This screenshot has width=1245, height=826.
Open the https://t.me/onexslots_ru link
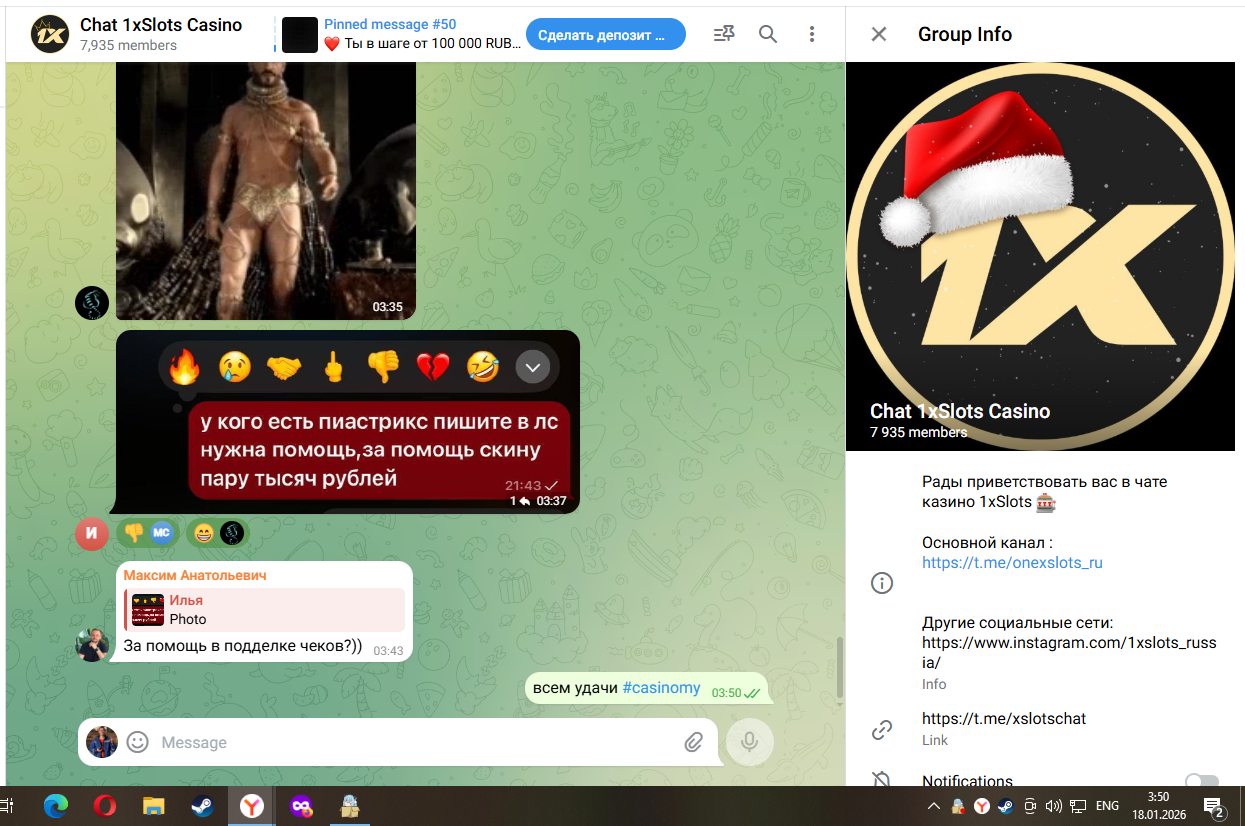coord(1012,562)
